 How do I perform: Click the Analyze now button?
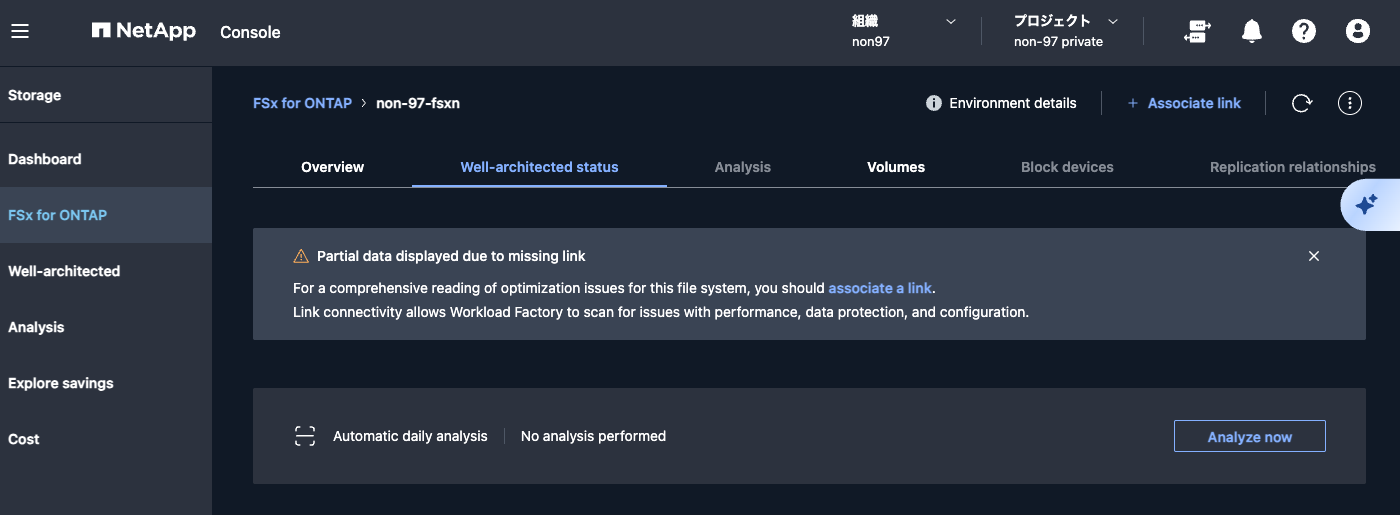click(x=1249, y=436)
